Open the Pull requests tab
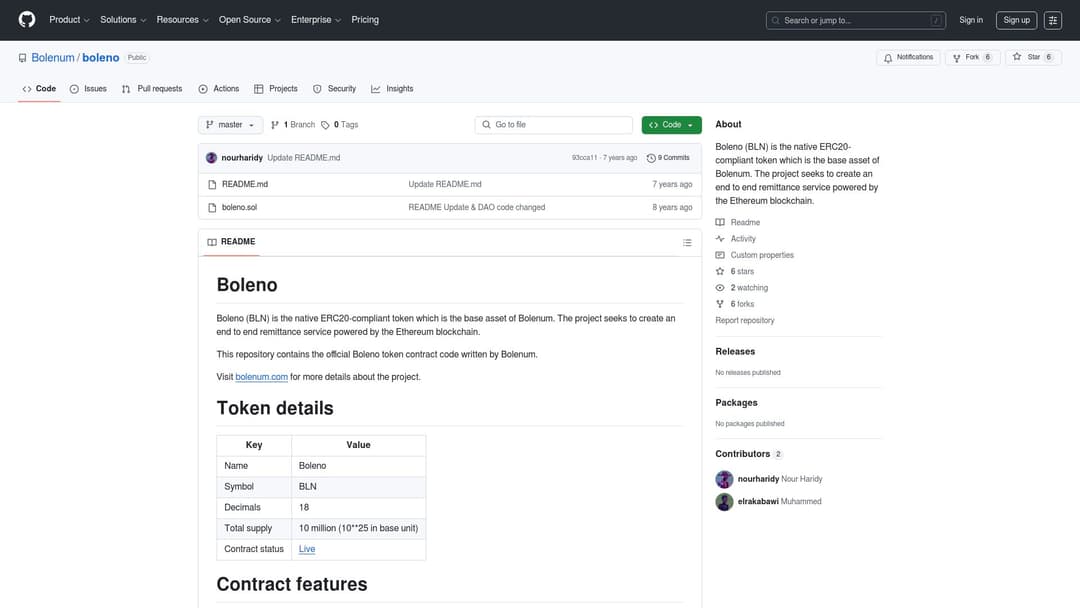Image resolution: width=1080 pixels, height=608 pixels. point(152,89)
